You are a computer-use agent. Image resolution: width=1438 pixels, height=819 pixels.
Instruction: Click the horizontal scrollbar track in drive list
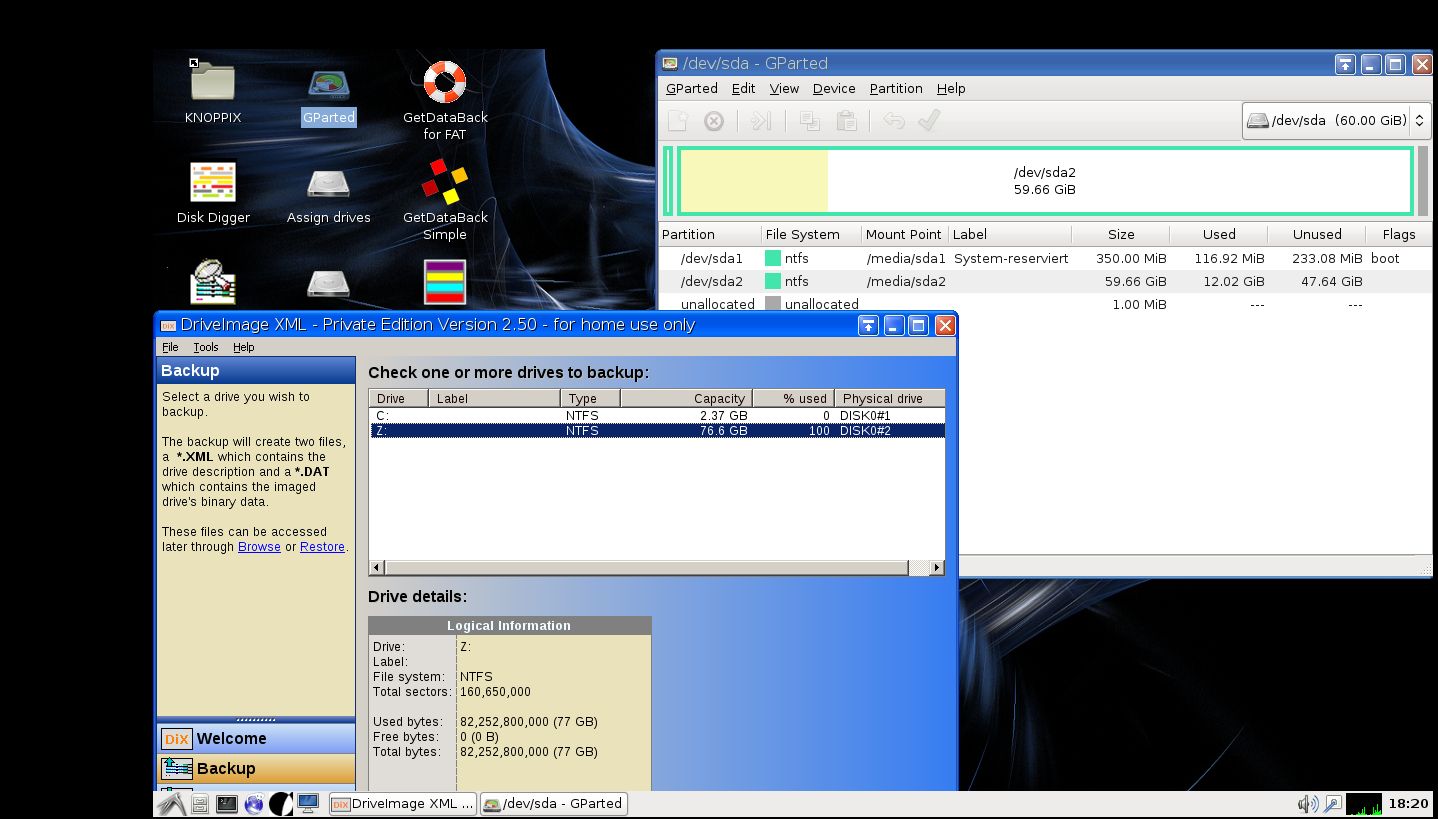tap(918, 568)
